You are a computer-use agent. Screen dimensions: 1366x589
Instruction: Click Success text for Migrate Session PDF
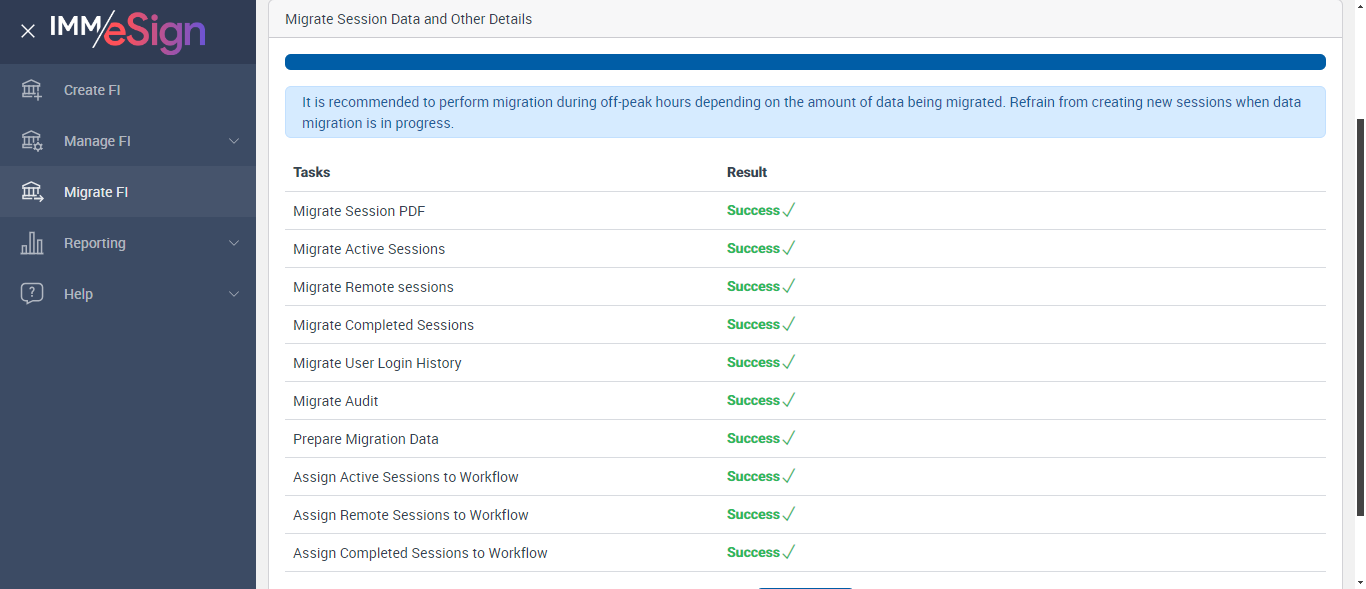click(x=753, y=210)
